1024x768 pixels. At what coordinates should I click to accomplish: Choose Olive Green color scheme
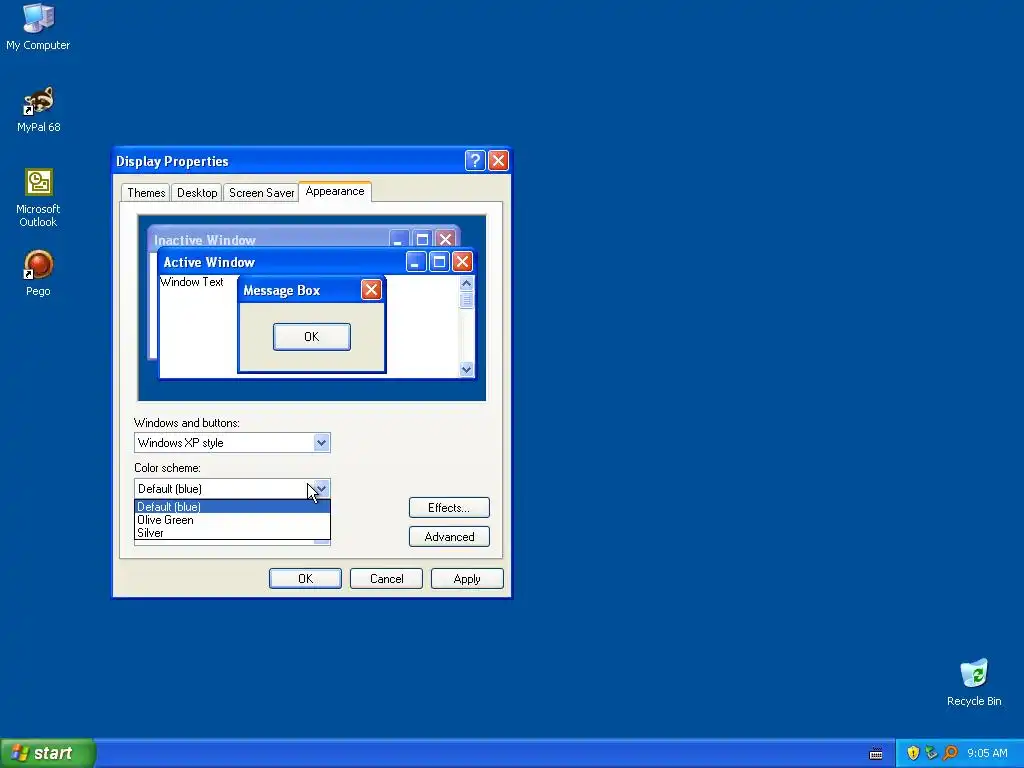point(232,520)
